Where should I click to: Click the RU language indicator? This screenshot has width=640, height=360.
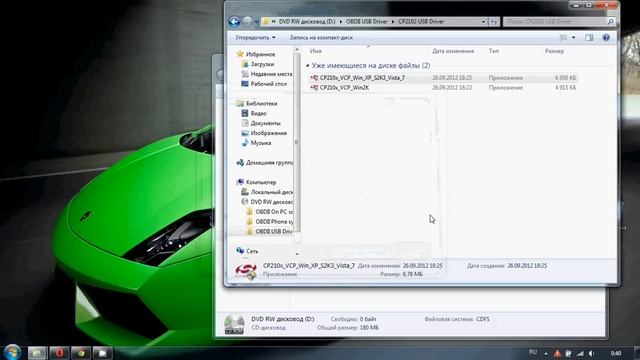[533, 352]
